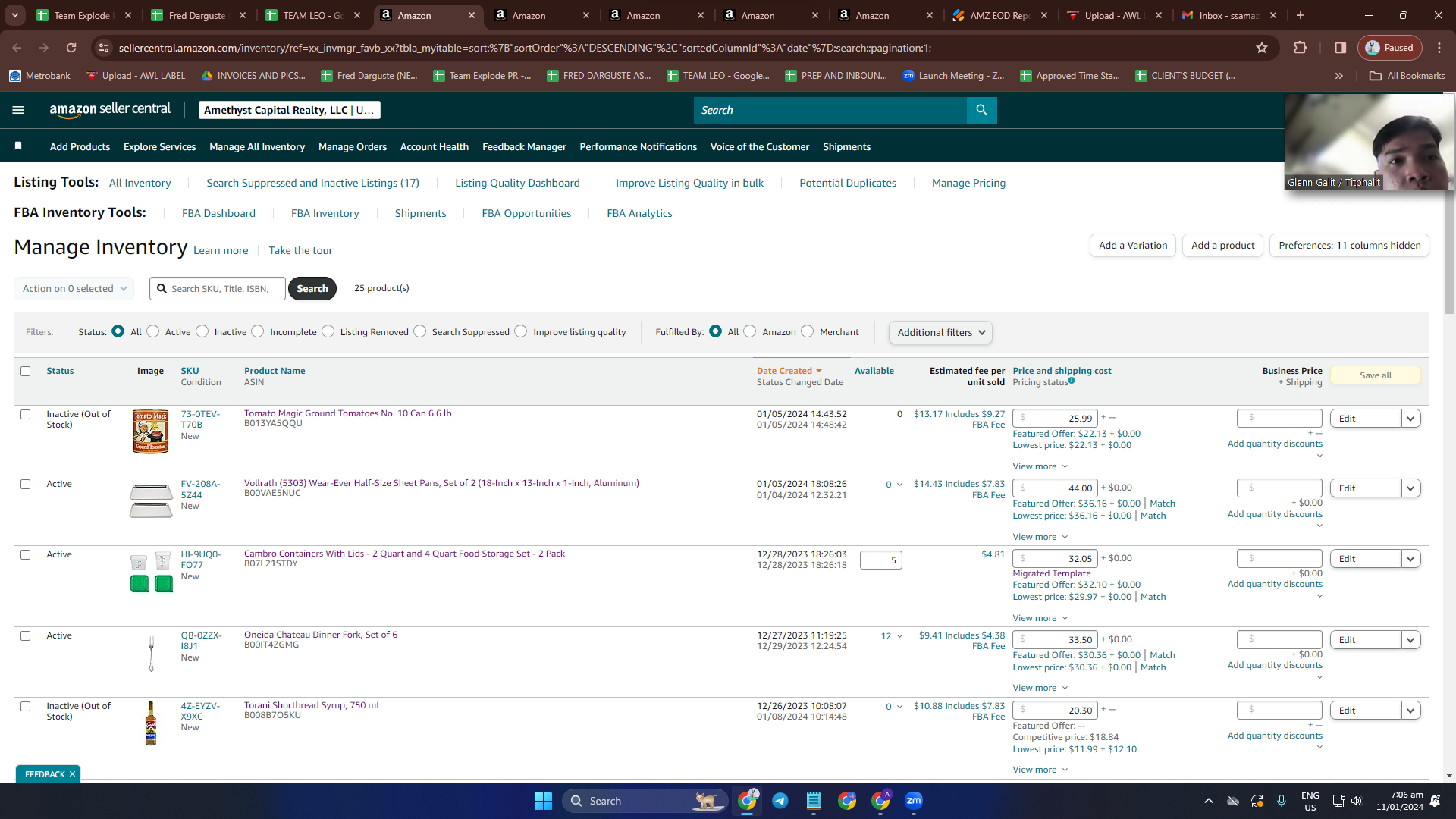This screenshot has height=819, width=1456.
Task: Close the FEEDBACK tab with its X
Action: pos(73,774)
